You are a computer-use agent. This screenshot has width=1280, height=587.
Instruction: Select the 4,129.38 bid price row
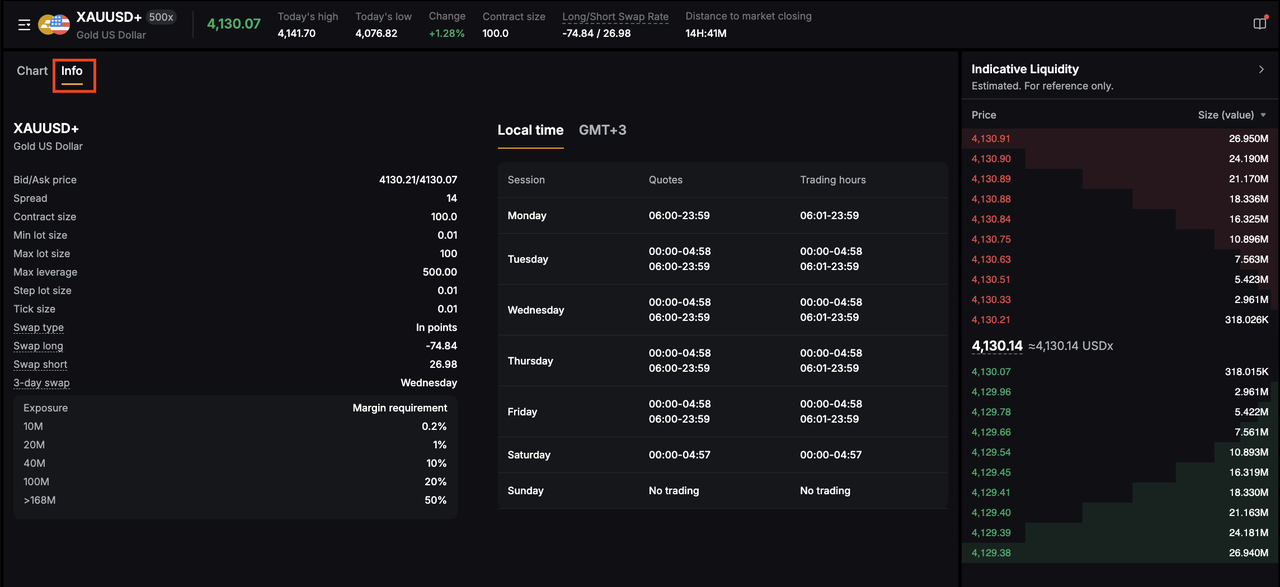pos(1120,552)
